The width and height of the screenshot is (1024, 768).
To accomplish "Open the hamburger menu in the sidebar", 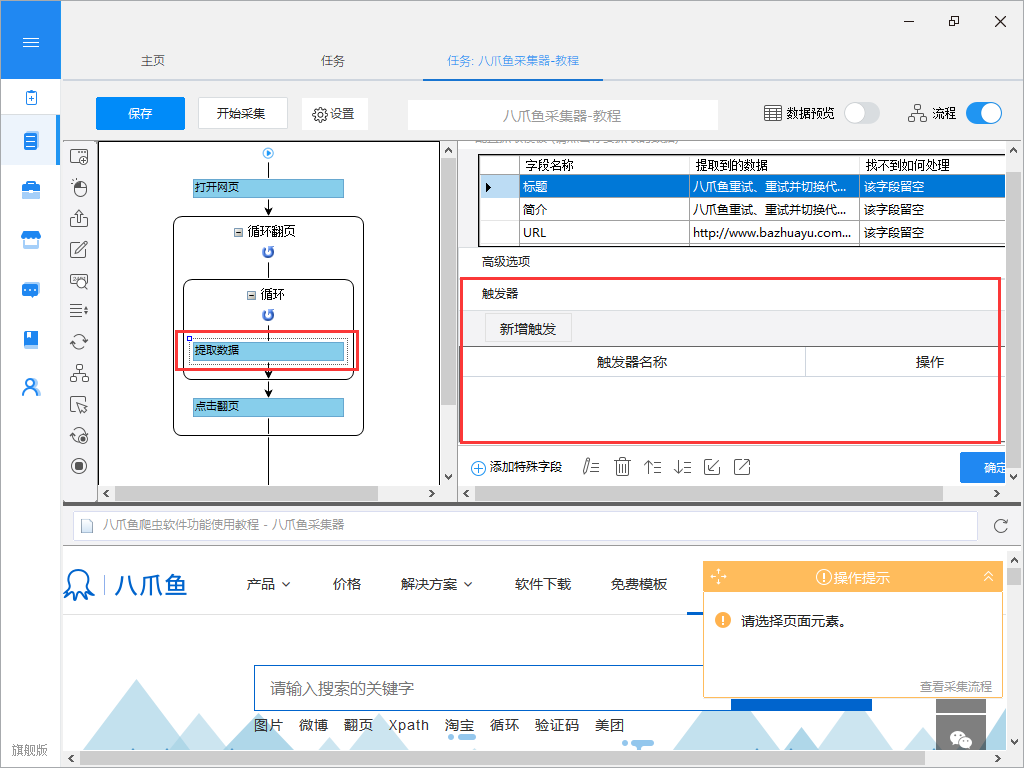I will pos(31,42).
